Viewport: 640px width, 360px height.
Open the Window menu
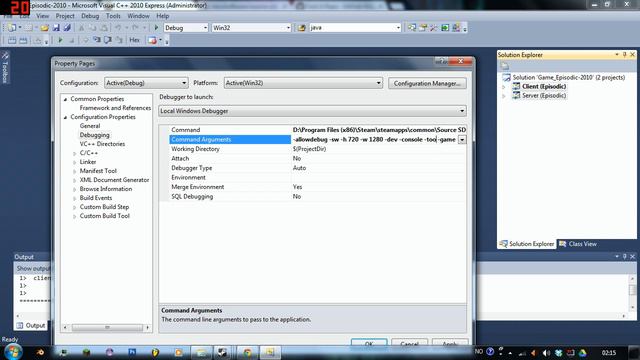tap(138, 16)
